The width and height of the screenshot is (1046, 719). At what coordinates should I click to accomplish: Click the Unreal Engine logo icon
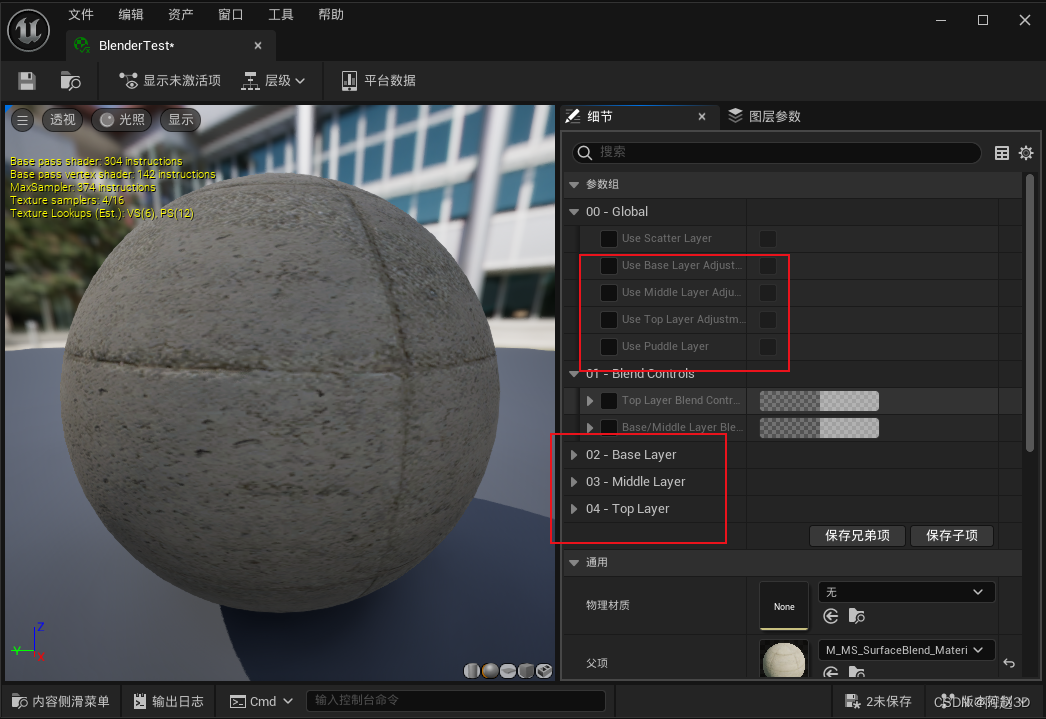pyautogui.click(x=28, y=30)
